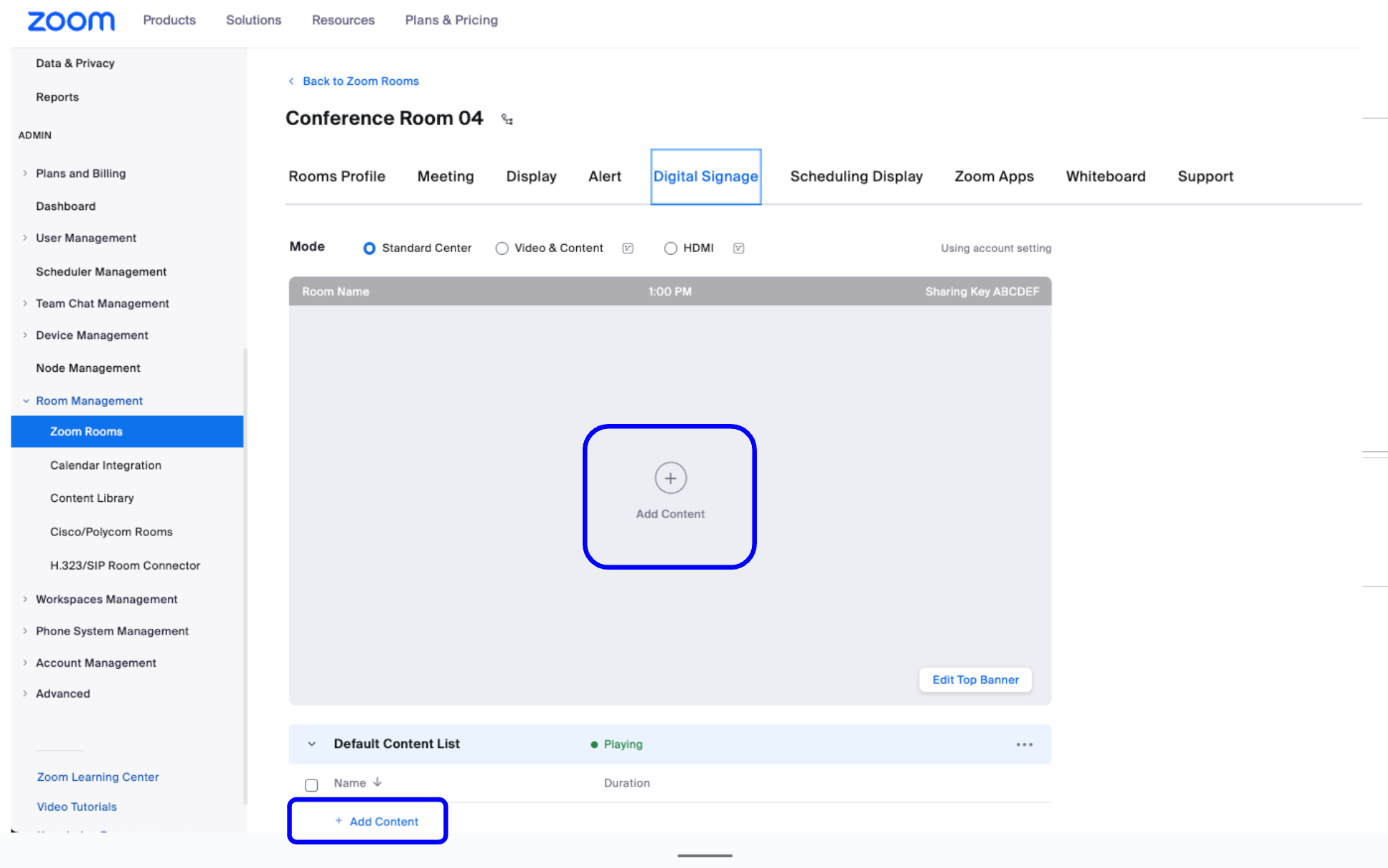Open Data & Privacy in sidebar
The width and height of the screenshot is (1388, 868).
[75, 64]
